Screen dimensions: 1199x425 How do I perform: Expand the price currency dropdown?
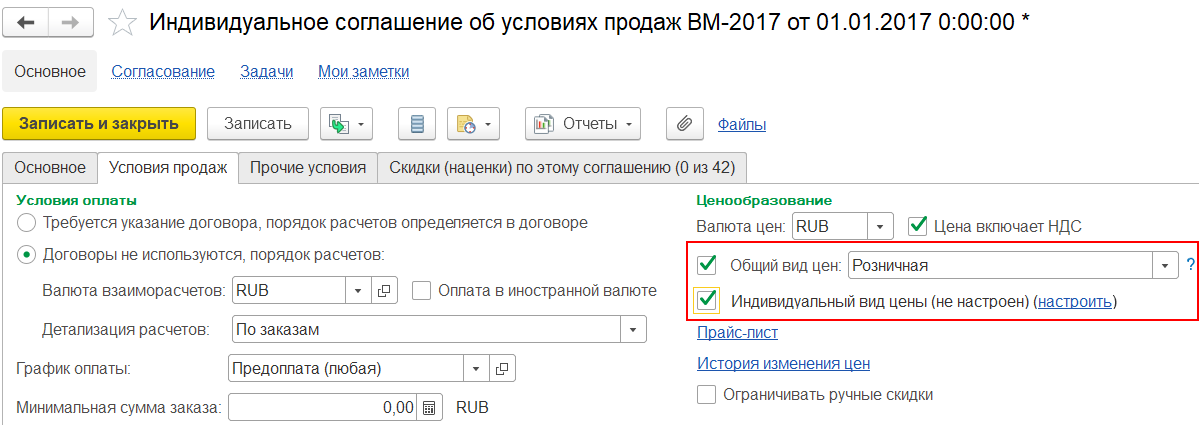pos(879,226)
